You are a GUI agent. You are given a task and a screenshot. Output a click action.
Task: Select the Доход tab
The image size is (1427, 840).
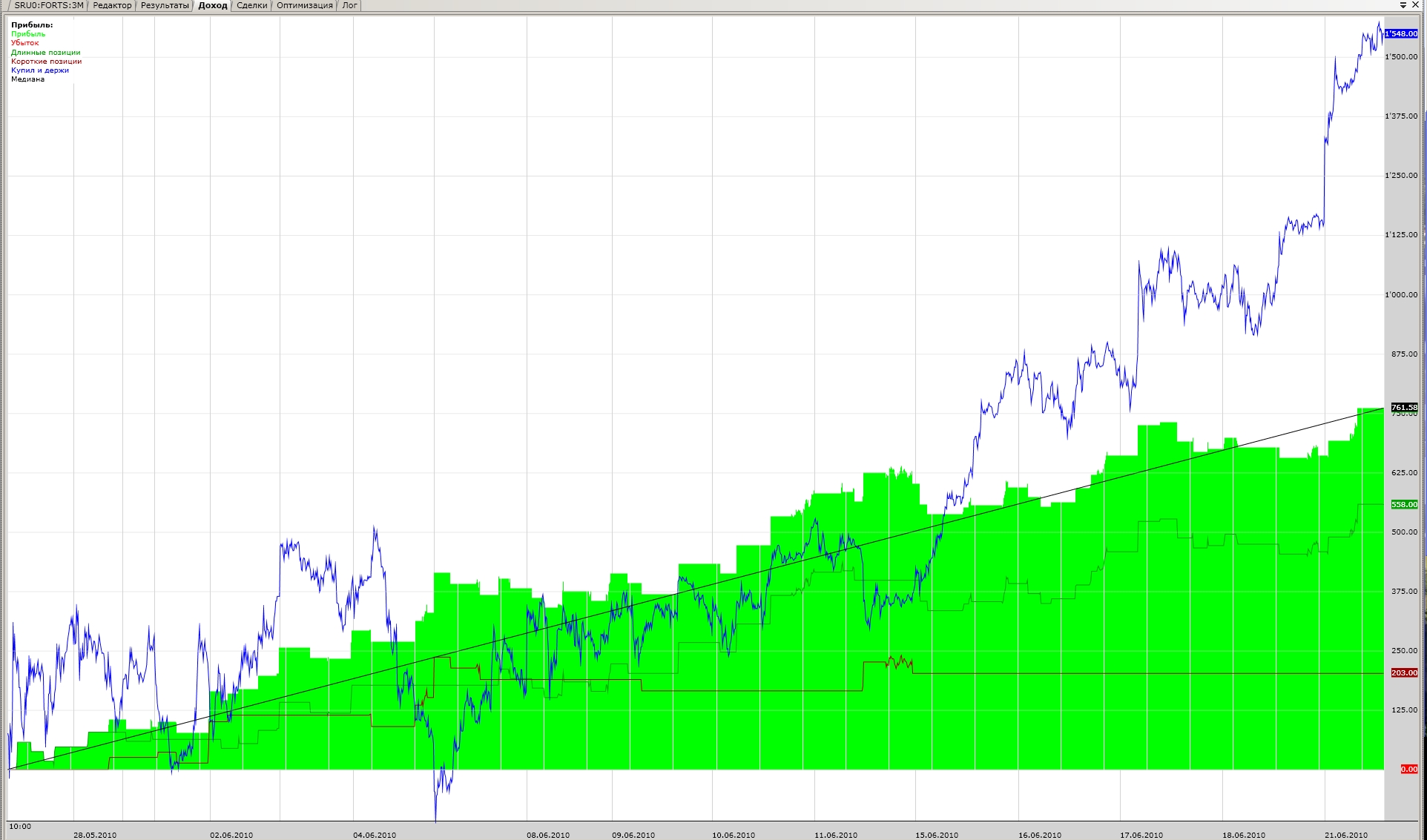(x=213, y=5)
